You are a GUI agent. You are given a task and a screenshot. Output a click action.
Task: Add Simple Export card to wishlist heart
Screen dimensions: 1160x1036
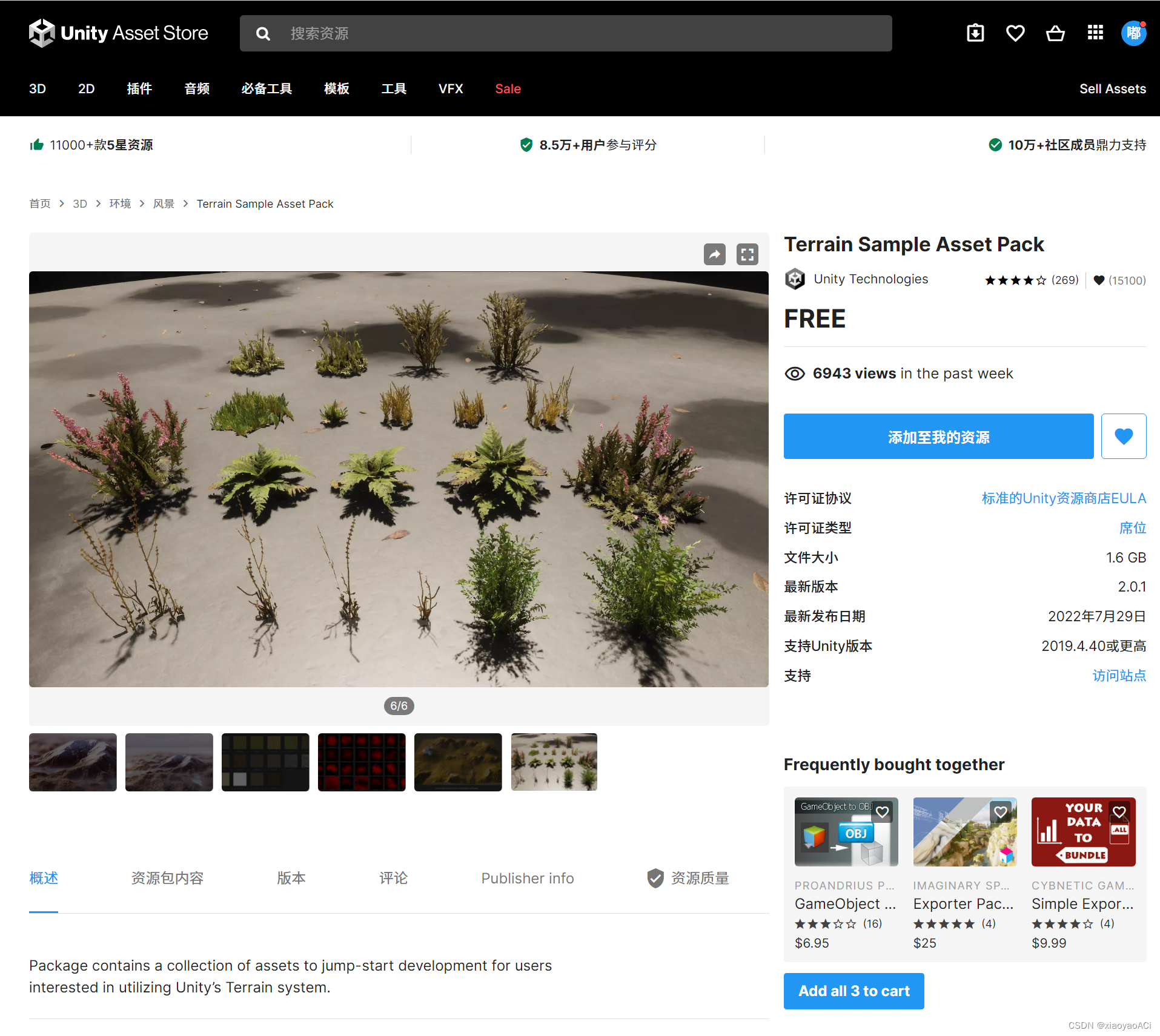(x=1119, y=812)
